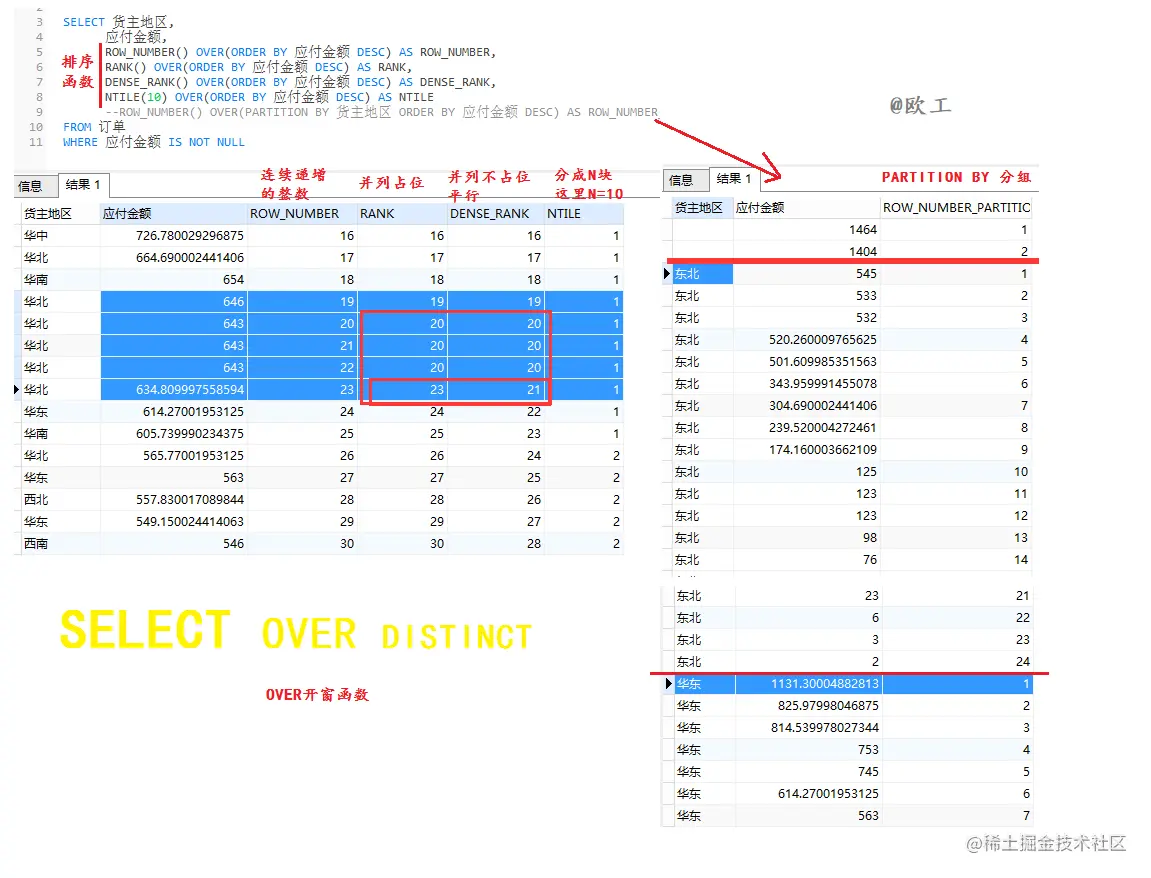Screen dimensions: 1151x878
Task: Click the ROW_NUMBER column header
Action: [302, 214]
